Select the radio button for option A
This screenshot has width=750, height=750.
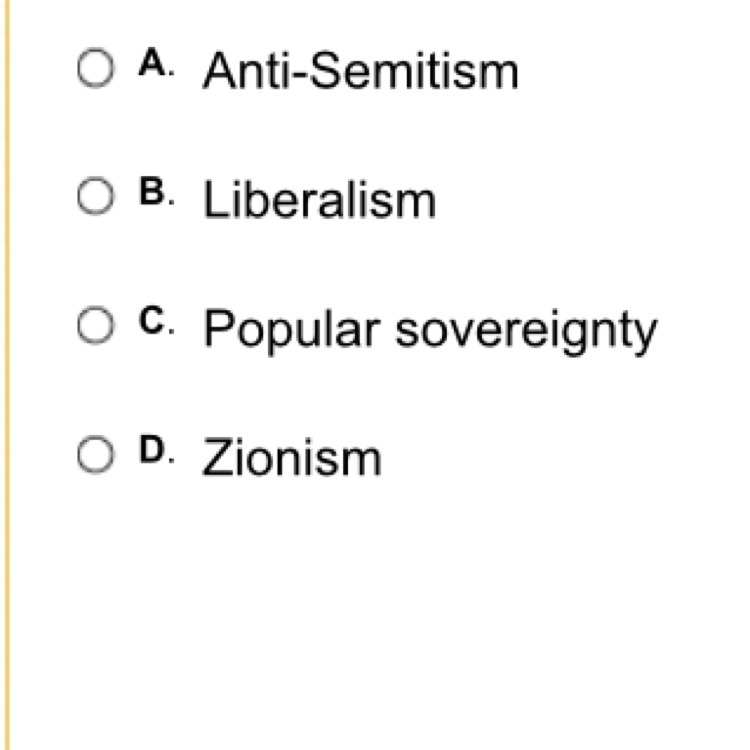[x=96, y=67]
